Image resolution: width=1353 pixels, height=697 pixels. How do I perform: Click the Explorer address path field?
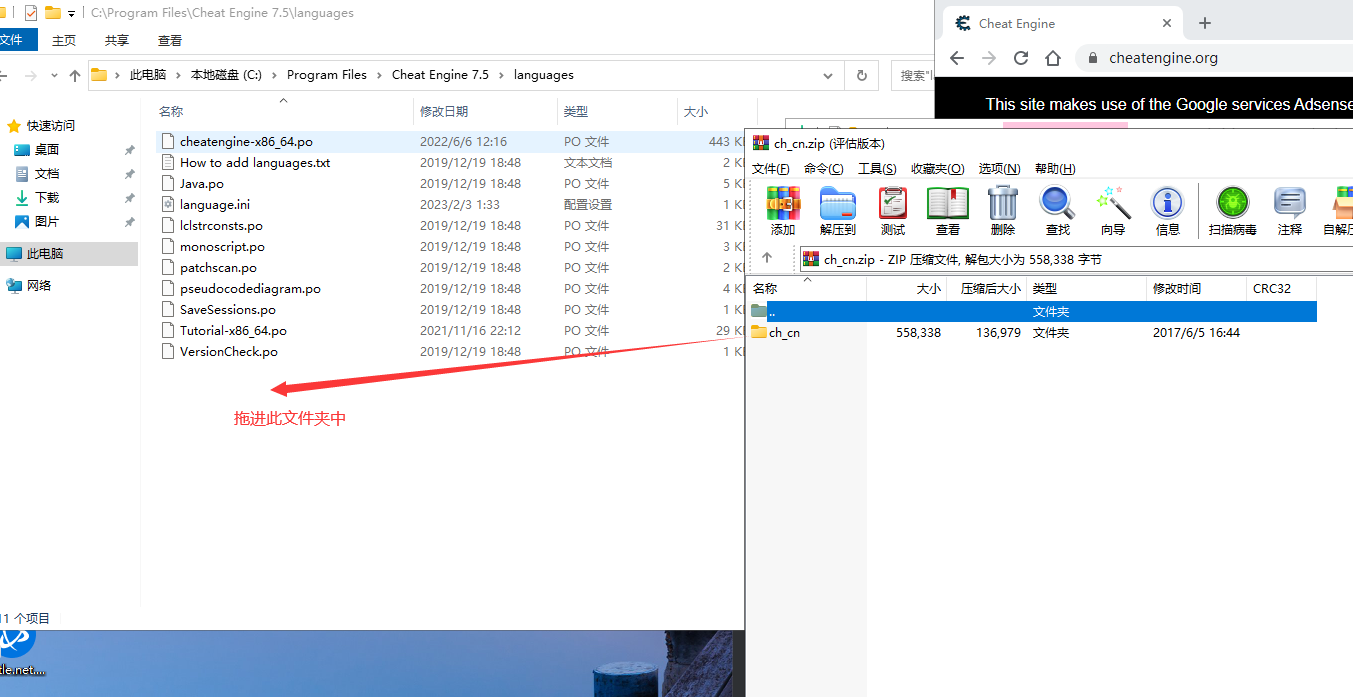pos(465,75)
